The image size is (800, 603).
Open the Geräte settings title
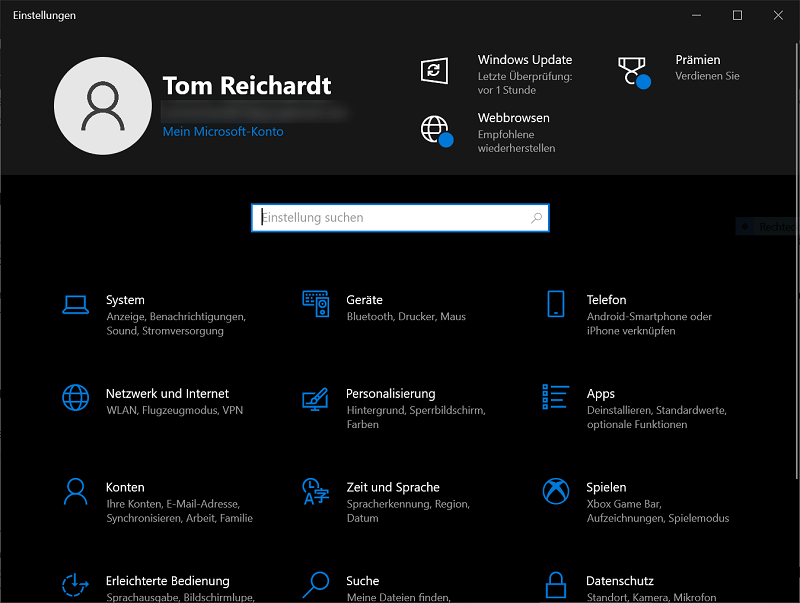pos(364,300)
